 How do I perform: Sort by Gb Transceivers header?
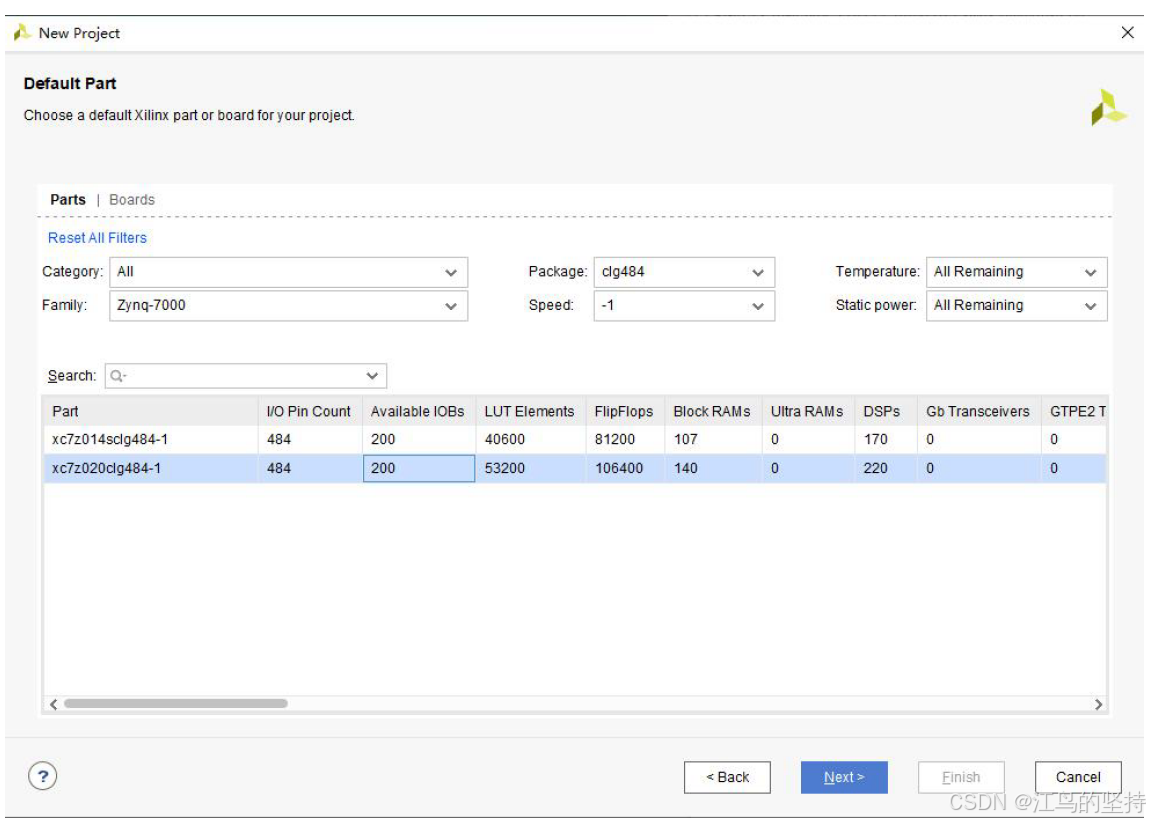pyautogui.click(x=978, y=411)
